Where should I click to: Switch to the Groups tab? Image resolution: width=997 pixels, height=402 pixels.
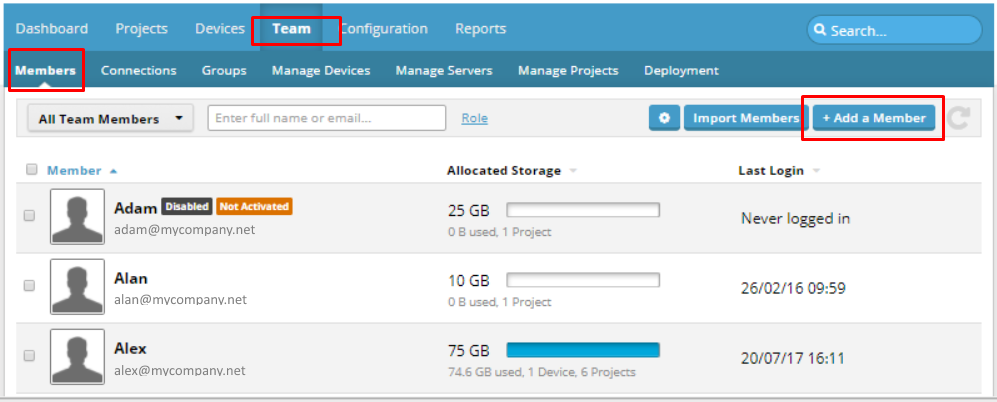tap(224, 71)
